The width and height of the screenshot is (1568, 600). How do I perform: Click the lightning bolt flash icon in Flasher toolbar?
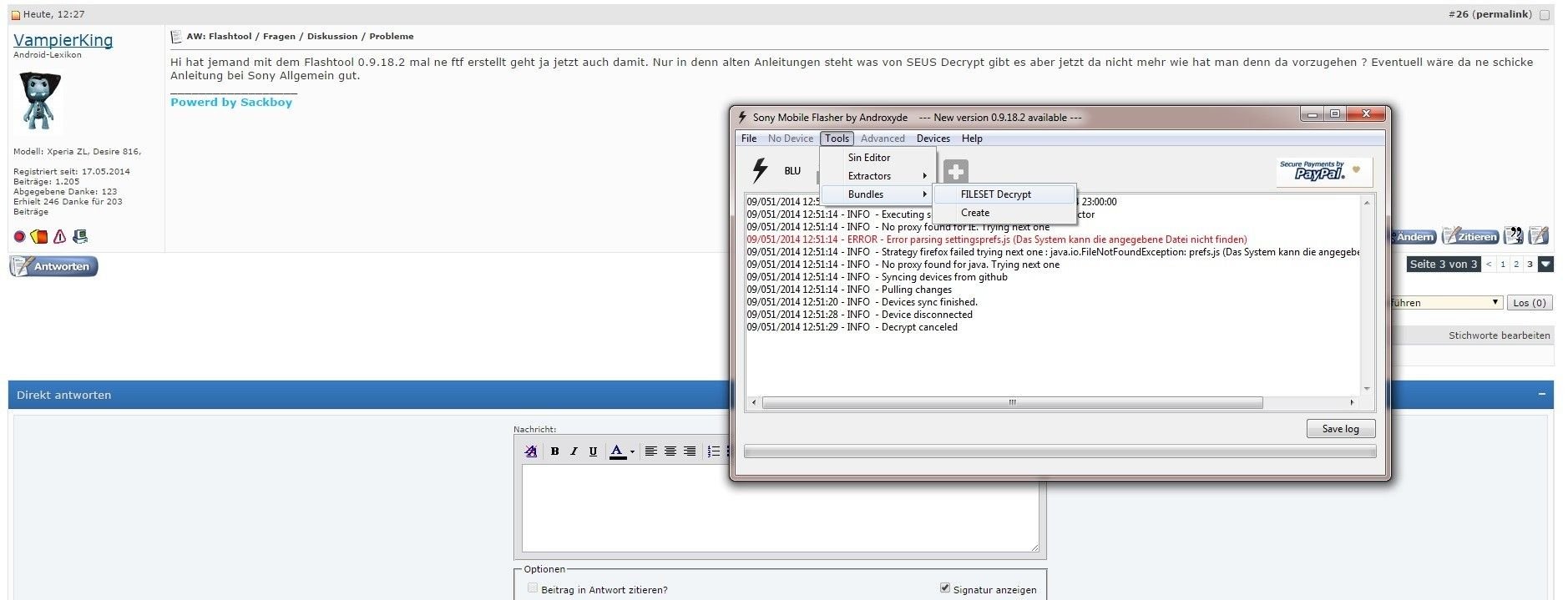pos(760,170)
